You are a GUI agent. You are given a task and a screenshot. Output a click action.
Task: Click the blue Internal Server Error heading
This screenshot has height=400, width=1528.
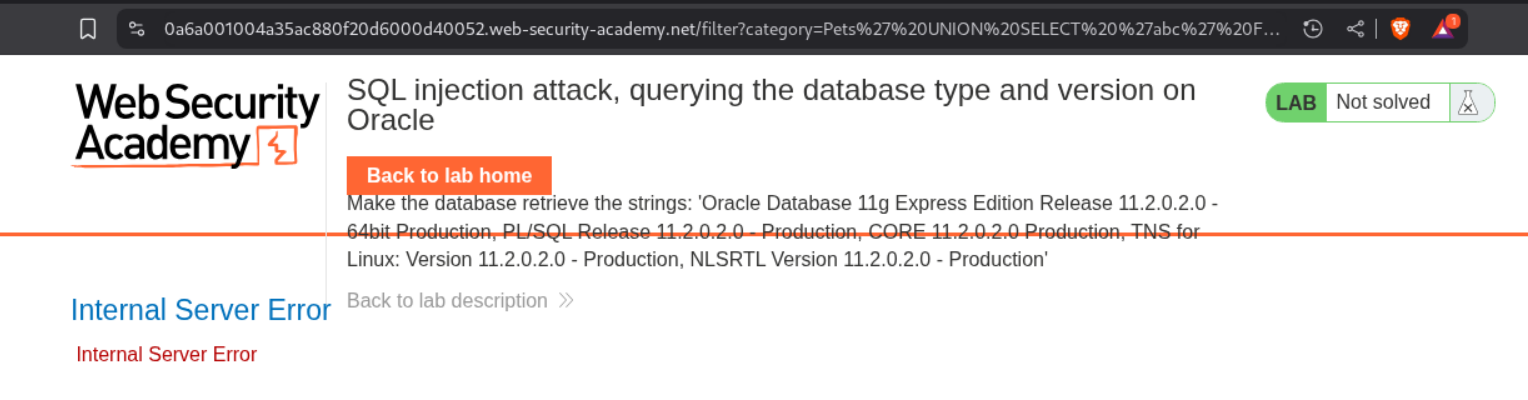[200, 311]
